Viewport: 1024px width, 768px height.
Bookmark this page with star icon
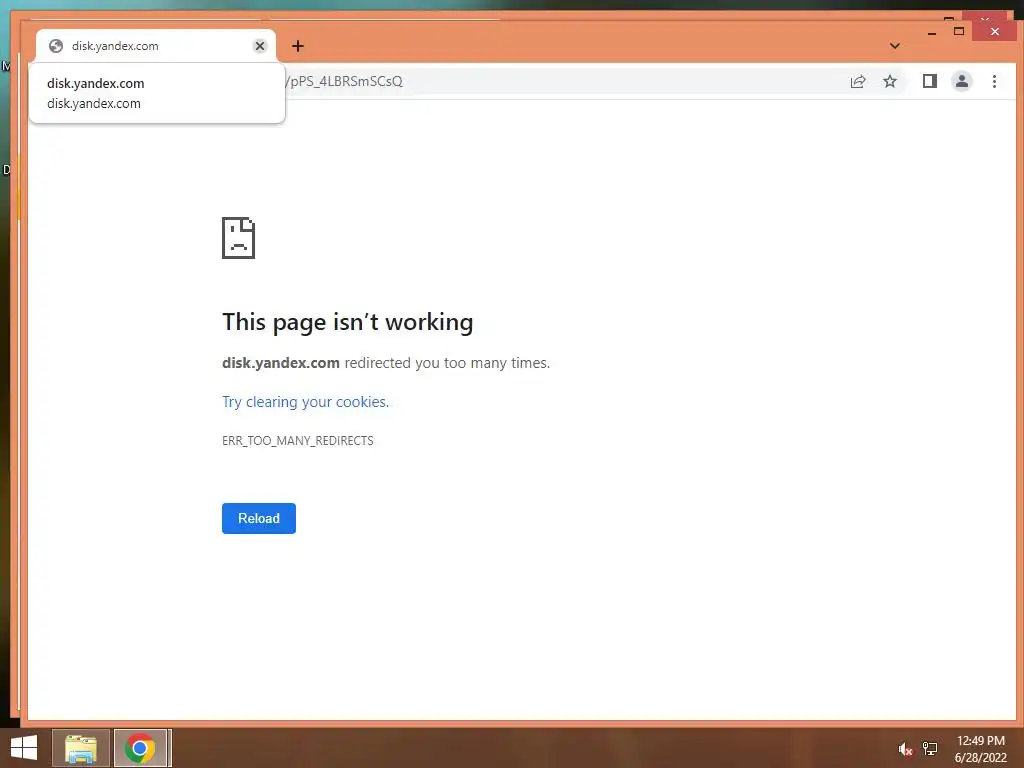point(889,82)
